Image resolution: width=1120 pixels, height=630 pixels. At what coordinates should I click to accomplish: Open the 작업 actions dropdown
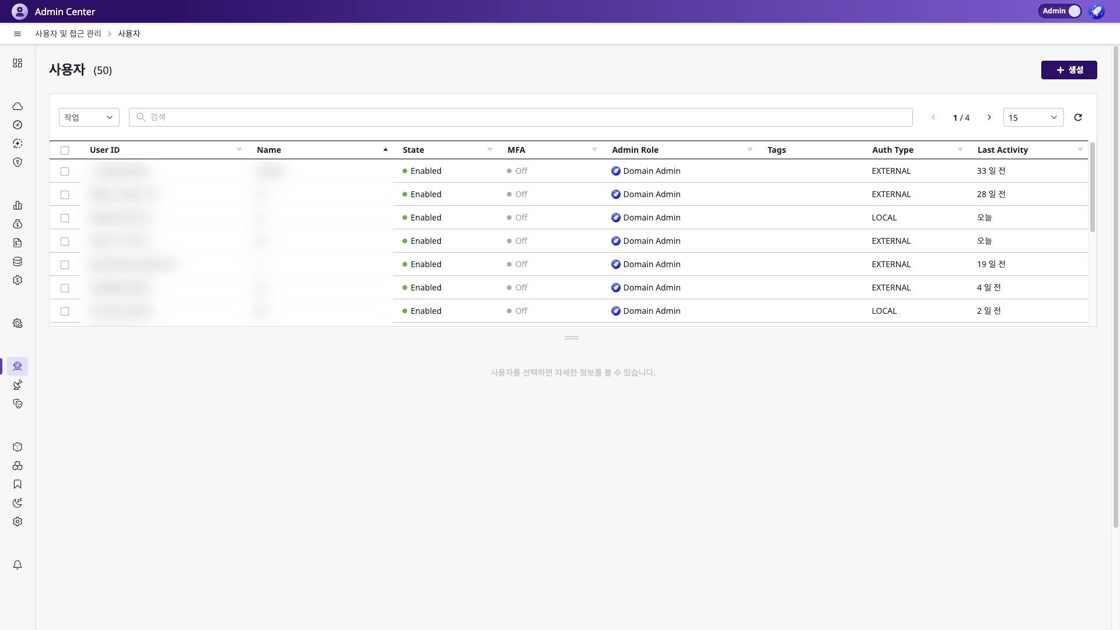[x=89, y=117]
